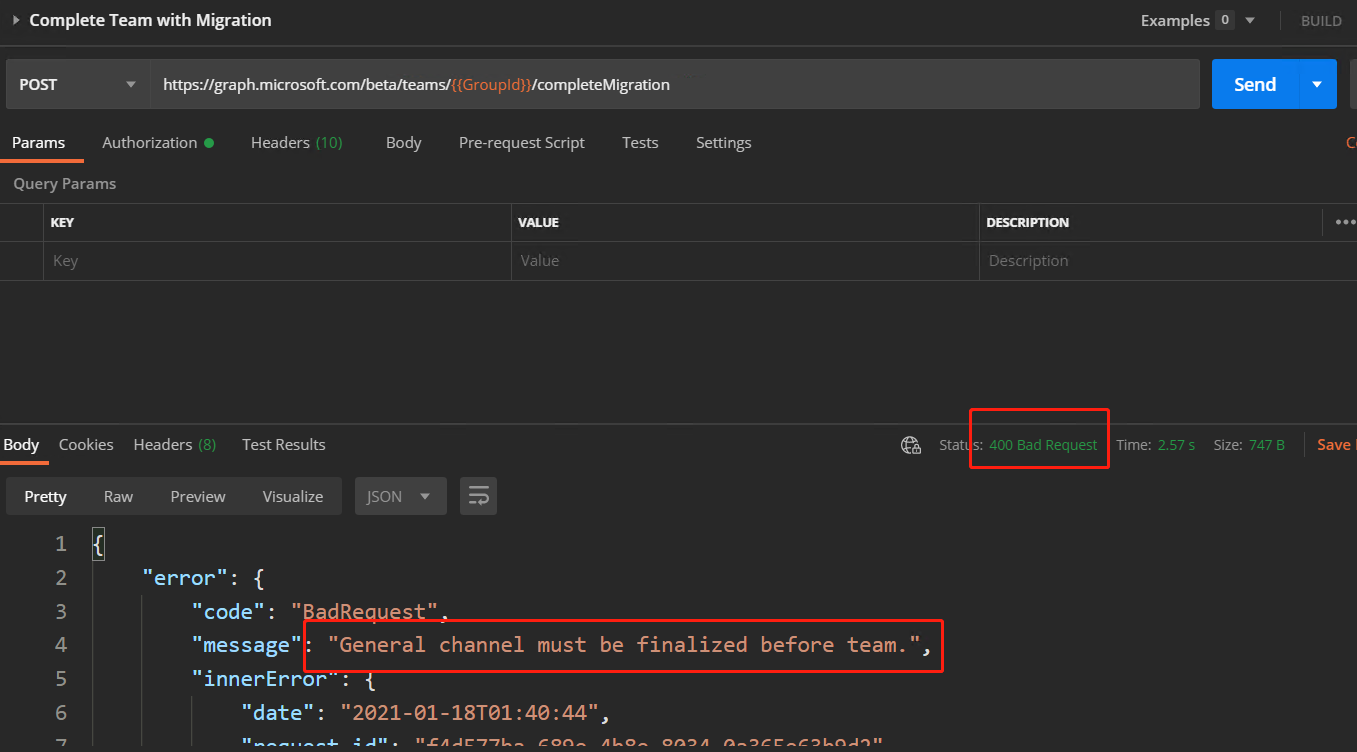This screenshot has width=1357, height=752.
Task: Click the Key query param field
Action: click(277, 261)
